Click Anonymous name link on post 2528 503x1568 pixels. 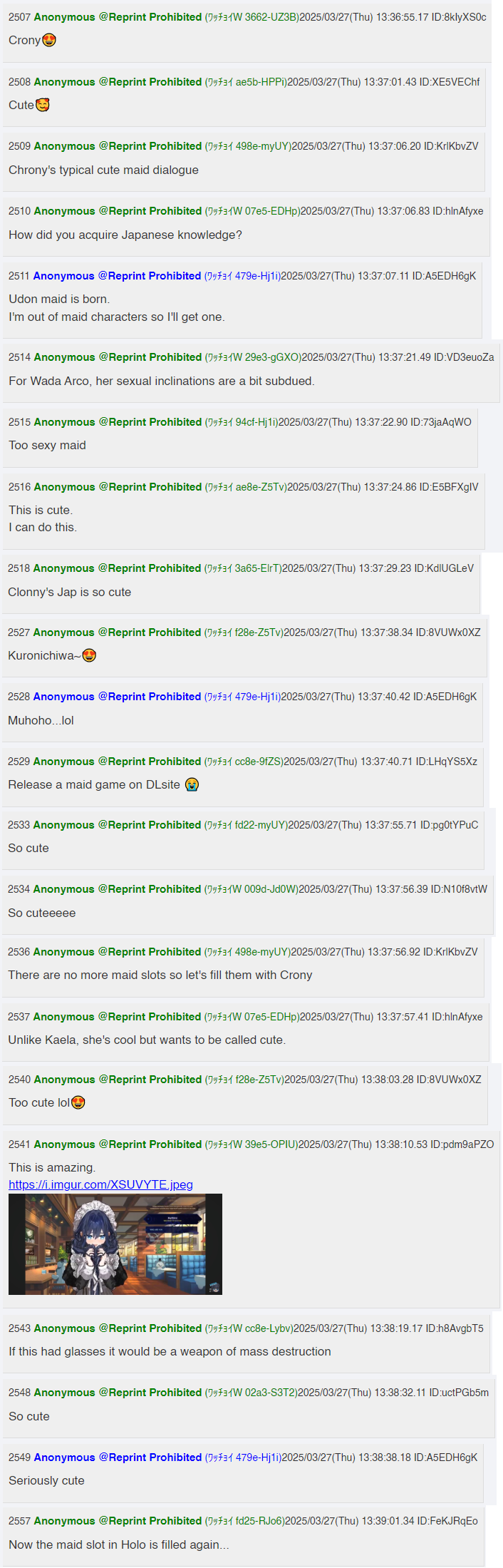tap(63, 697)
